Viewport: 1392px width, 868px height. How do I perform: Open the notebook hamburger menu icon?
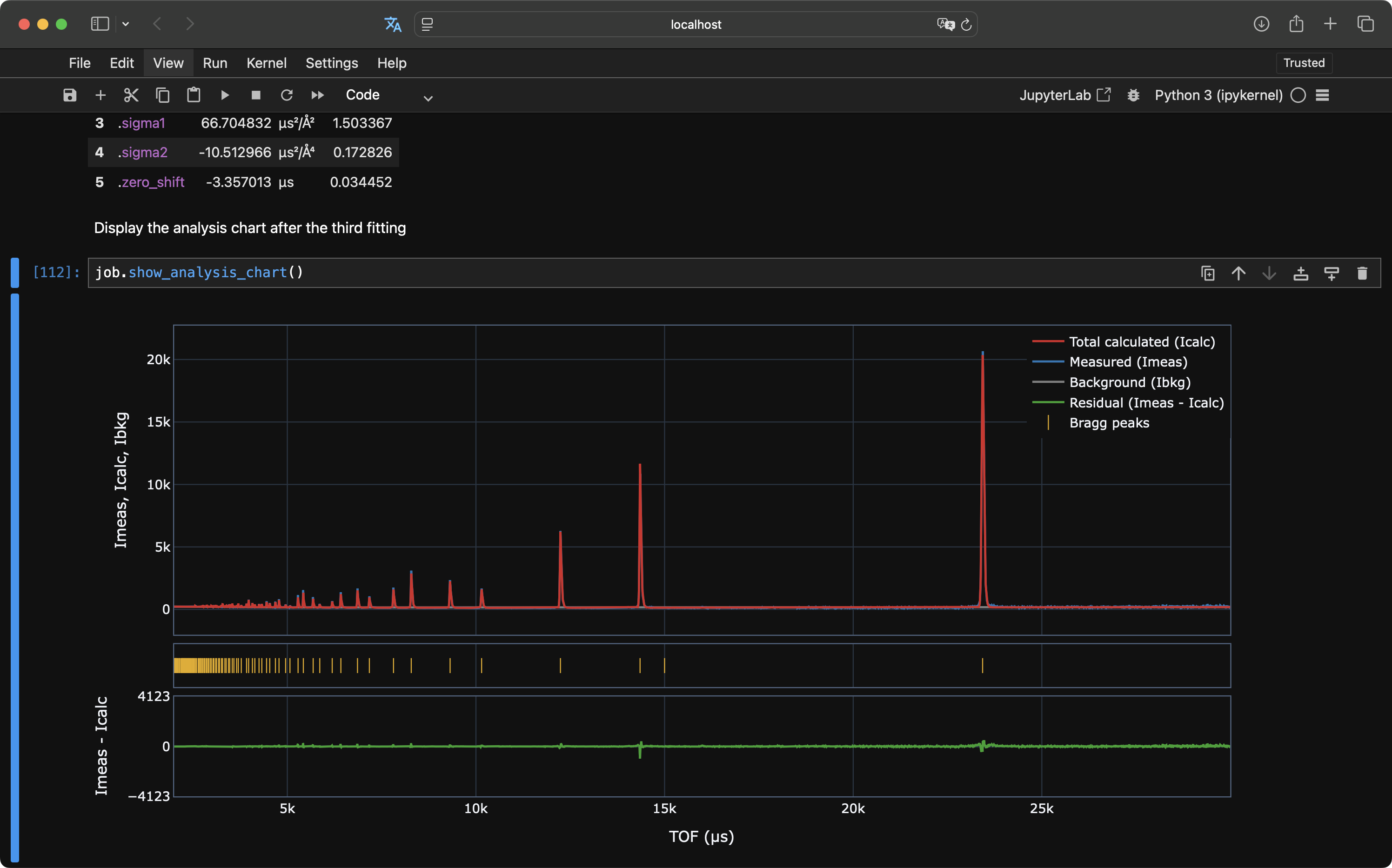click(x=1322, y=95)
